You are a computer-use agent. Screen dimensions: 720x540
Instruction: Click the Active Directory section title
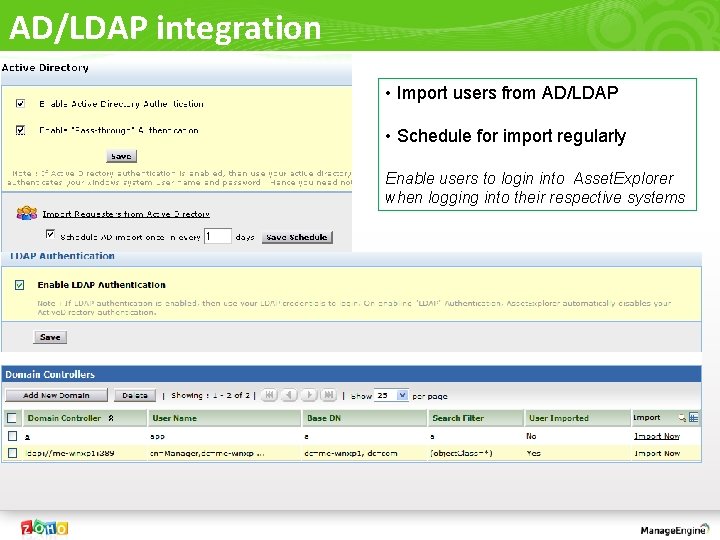pyautogui.click(x=45, y=68)
